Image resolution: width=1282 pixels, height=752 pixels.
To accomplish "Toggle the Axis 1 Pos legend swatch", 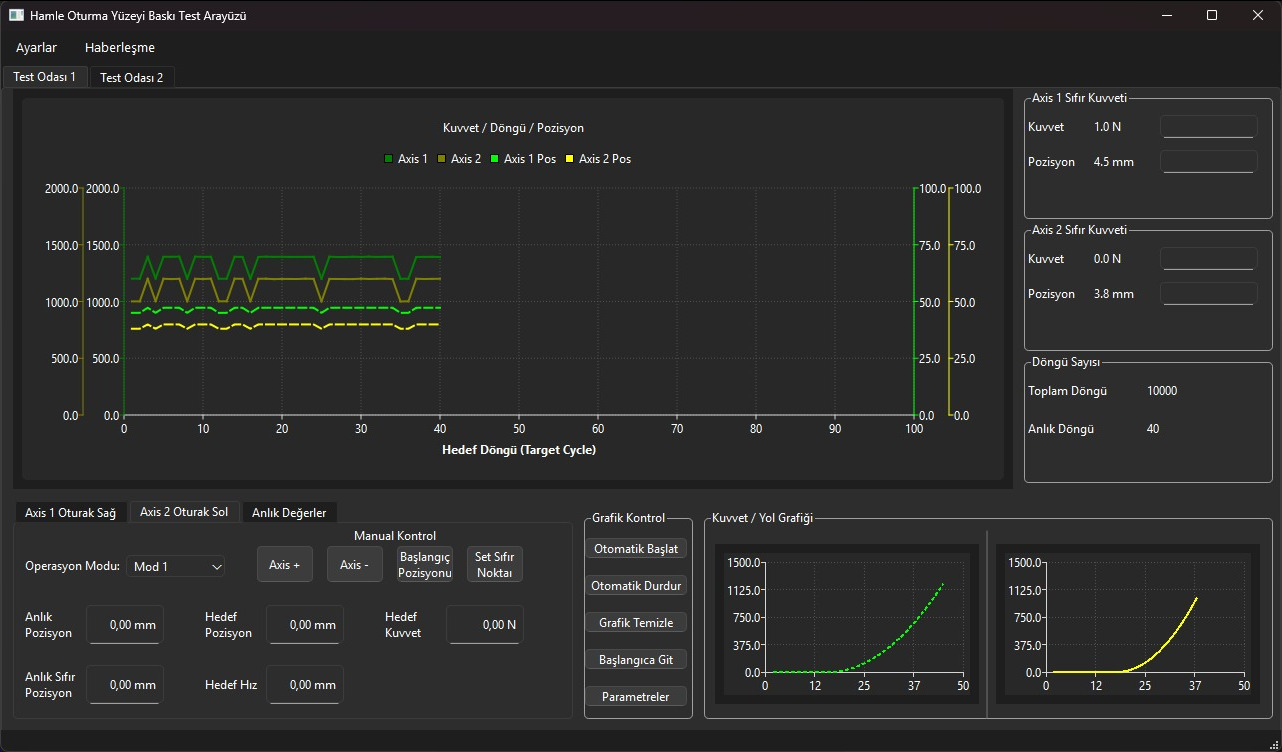I will 495,159.
